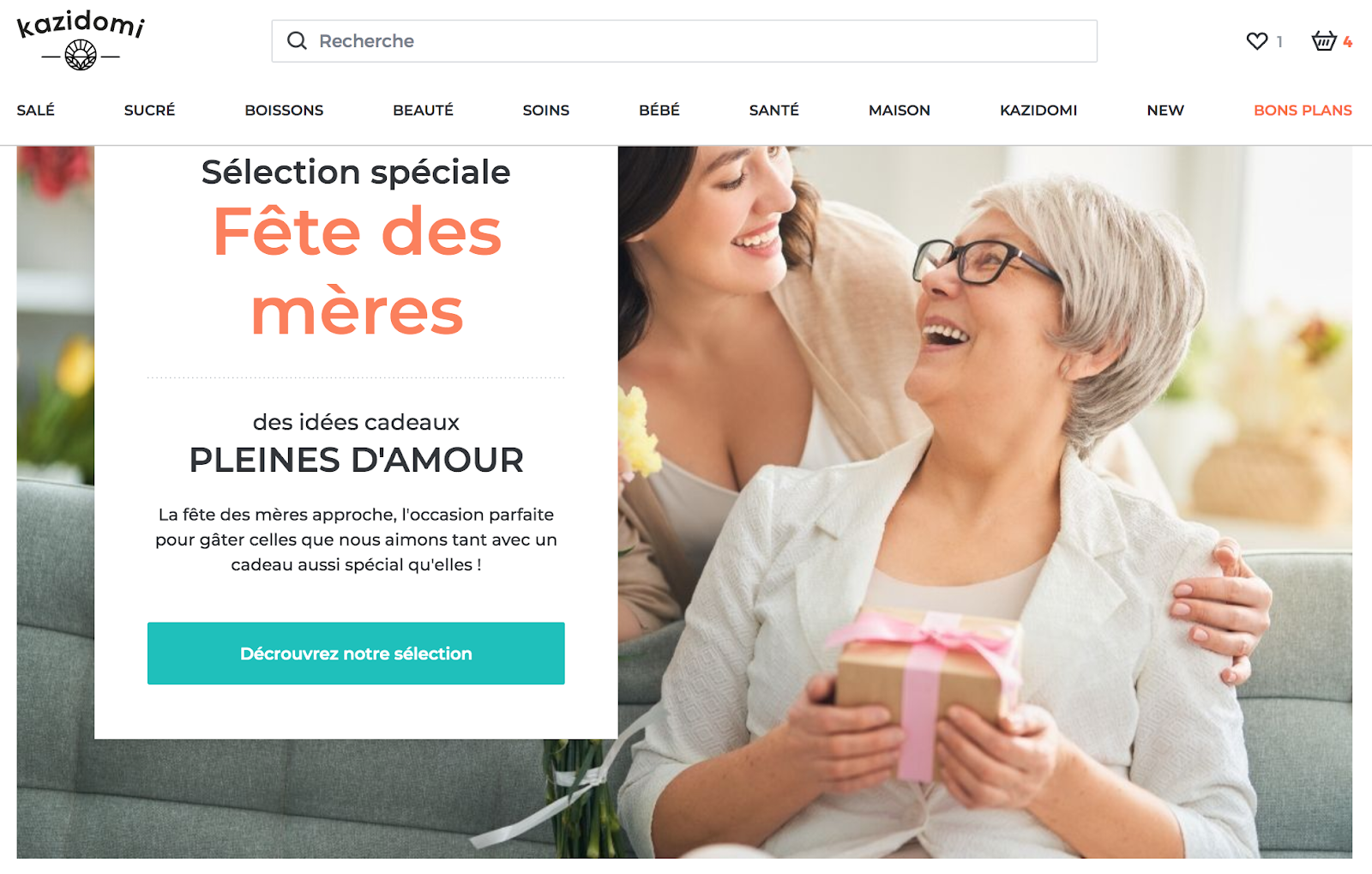Image resolution: width=1372 pixels, height=874 pixels.
Task: Focus the Recherche search field
Action: (x=684, y=41)
